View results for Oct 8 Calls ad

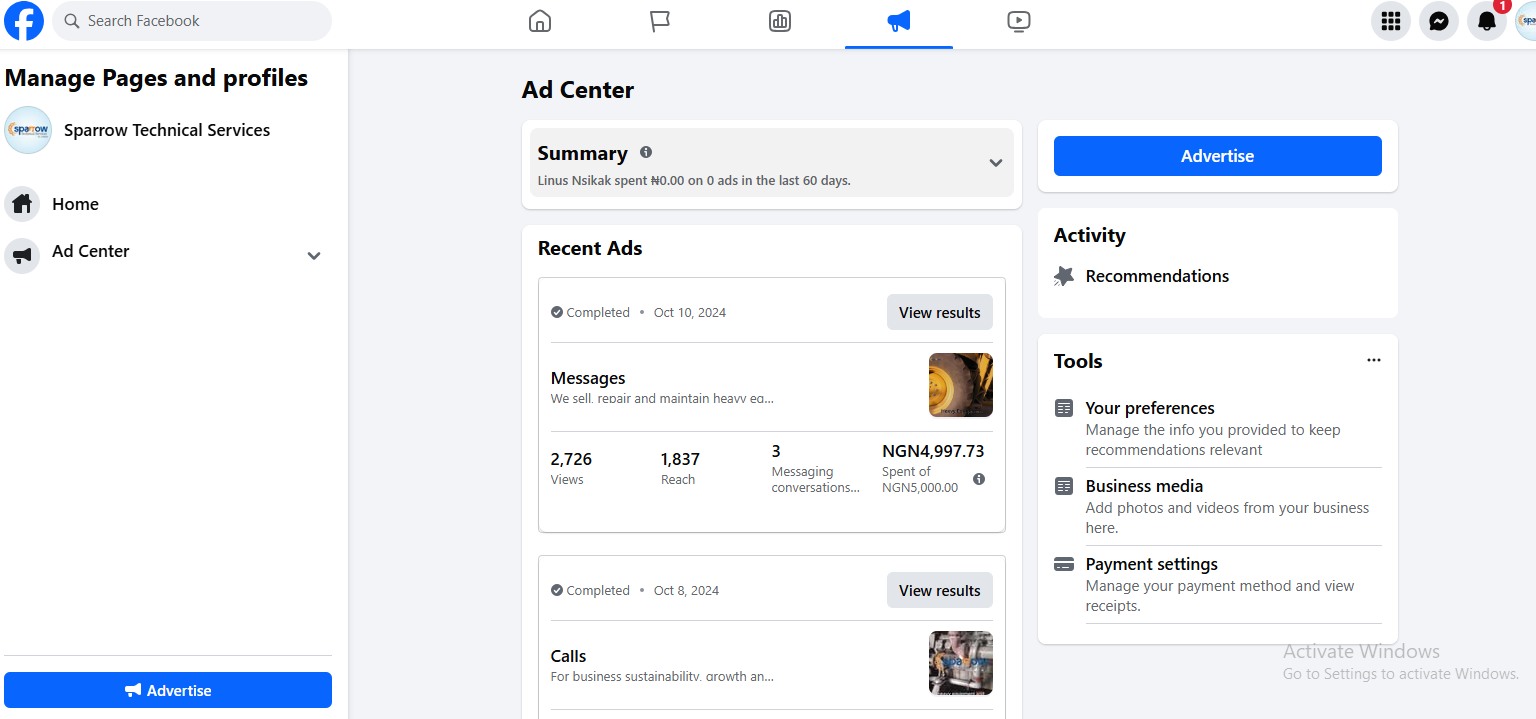939,590
